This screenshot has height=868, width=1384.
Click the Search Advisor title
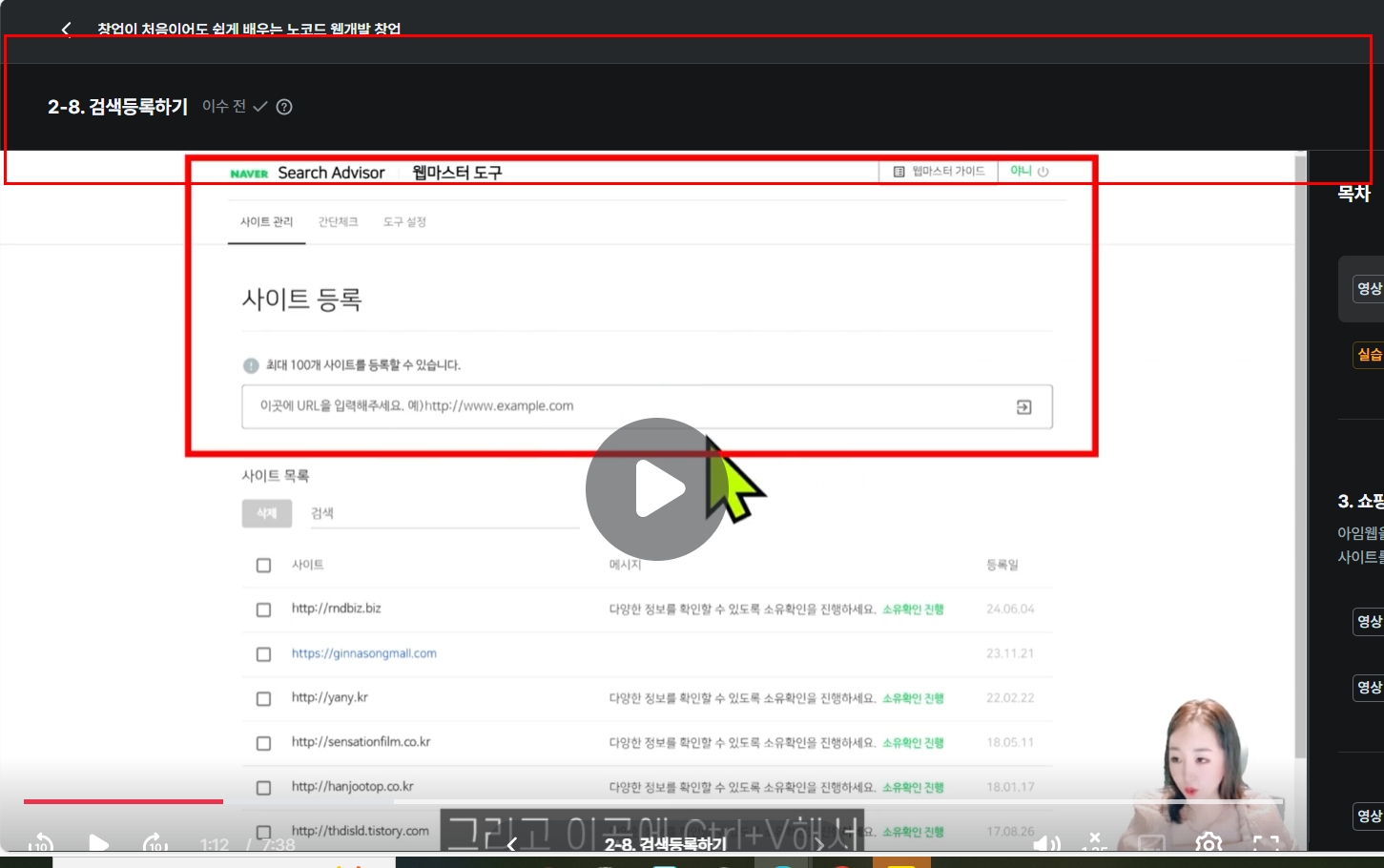tap(331, 173)
